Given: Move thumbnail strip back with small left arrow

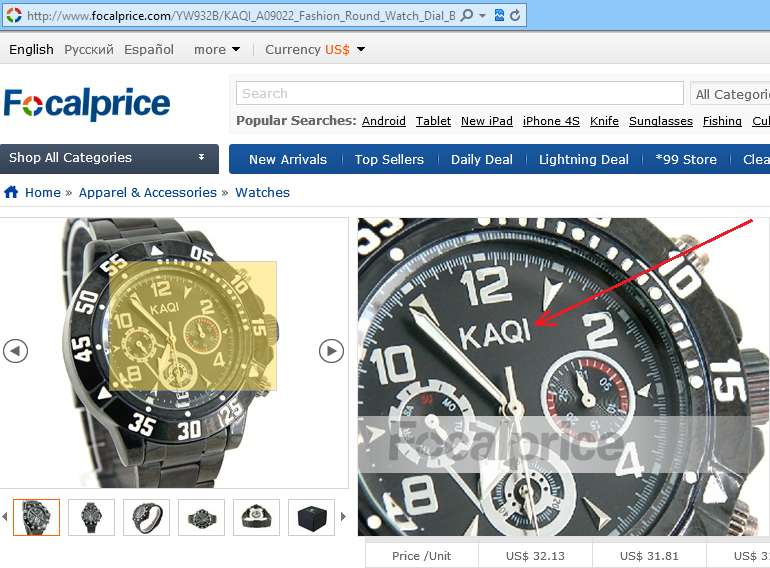Looking at the screenshot, I should pos(5,516).
